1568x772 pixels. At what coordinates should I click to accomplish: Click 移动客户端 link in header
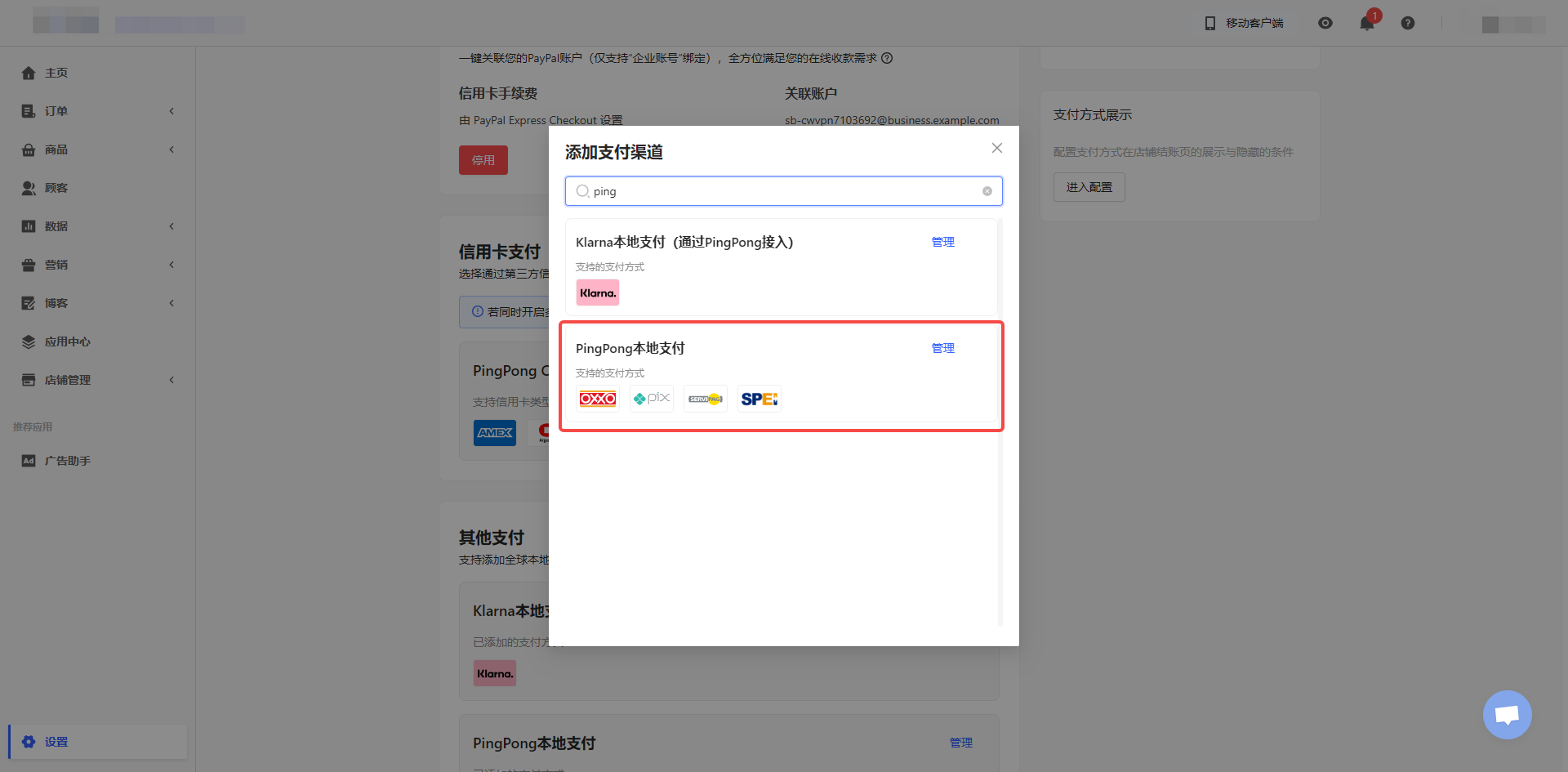(1254, 23)
